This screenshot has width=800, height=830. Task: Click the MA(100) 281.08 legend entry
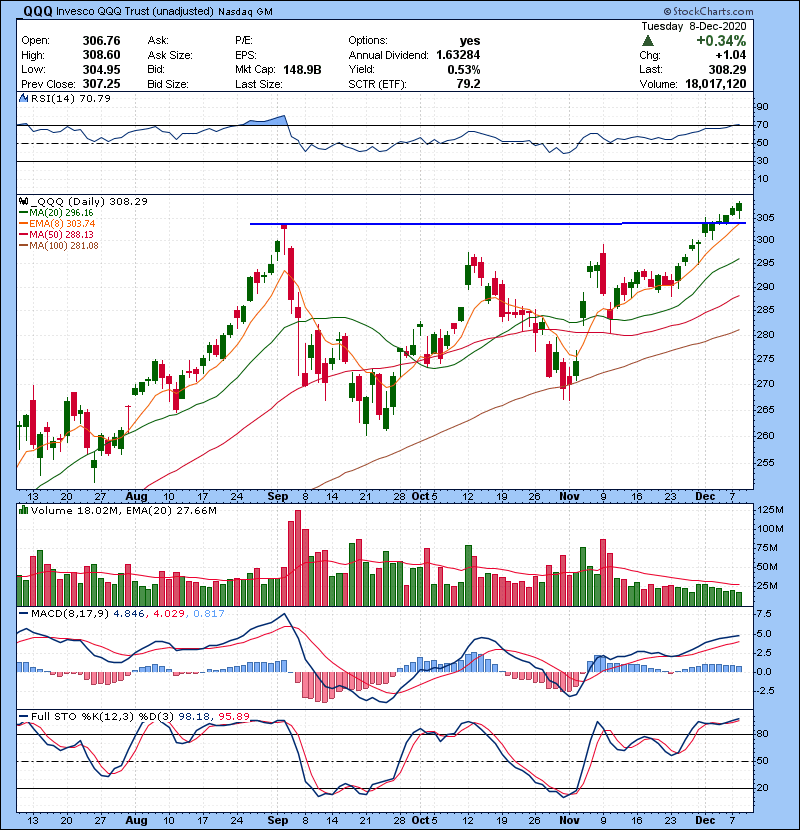coord(59,246)
